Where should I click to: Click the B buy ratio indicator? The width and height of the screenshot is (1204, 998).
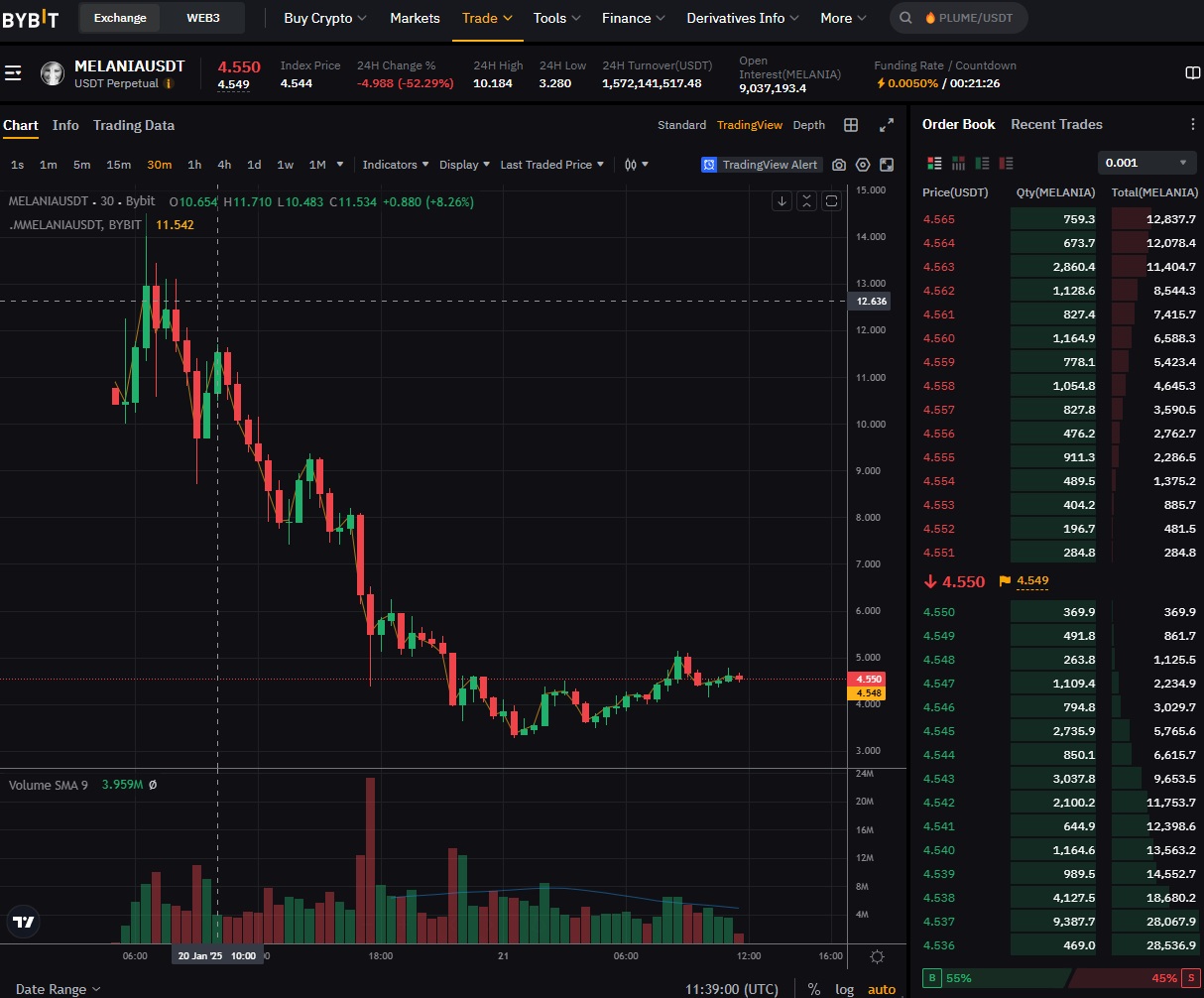tap(931, 978)
